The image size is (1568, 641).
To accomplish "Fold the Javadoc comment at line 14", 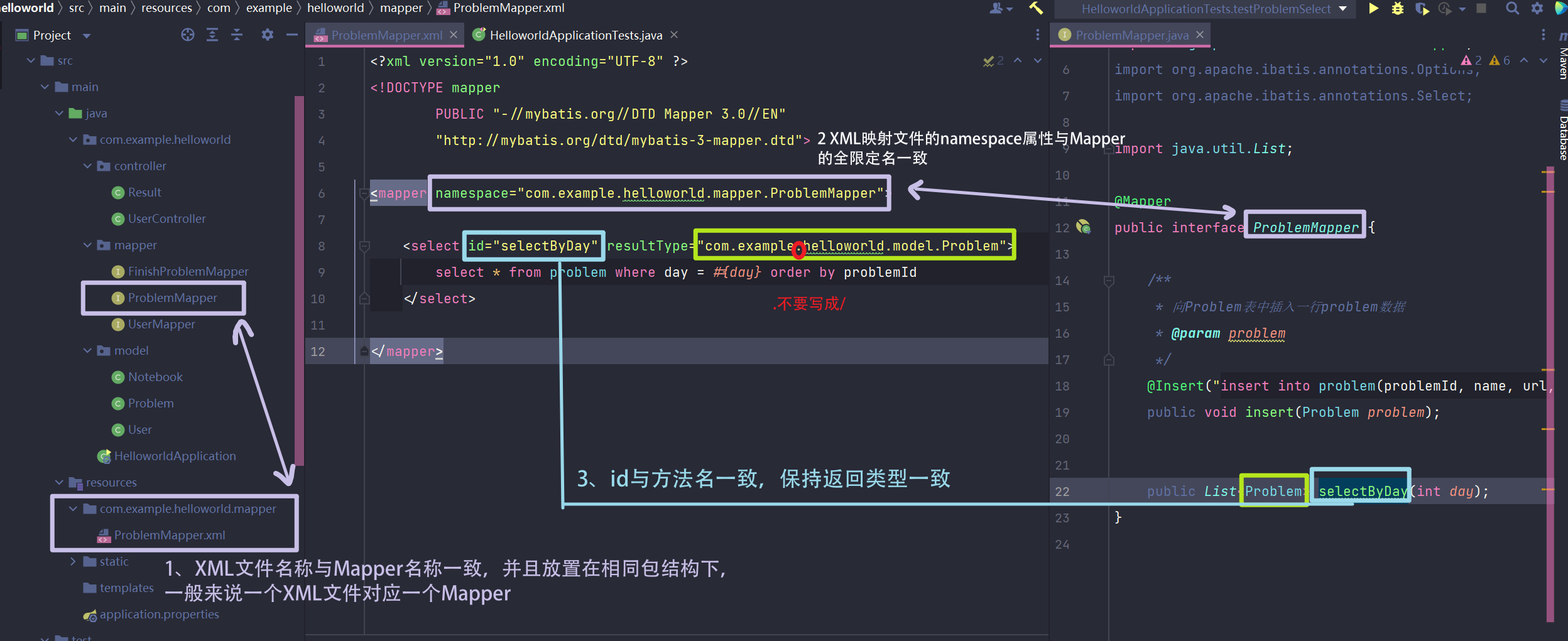I will click(x=1109, y=281).
